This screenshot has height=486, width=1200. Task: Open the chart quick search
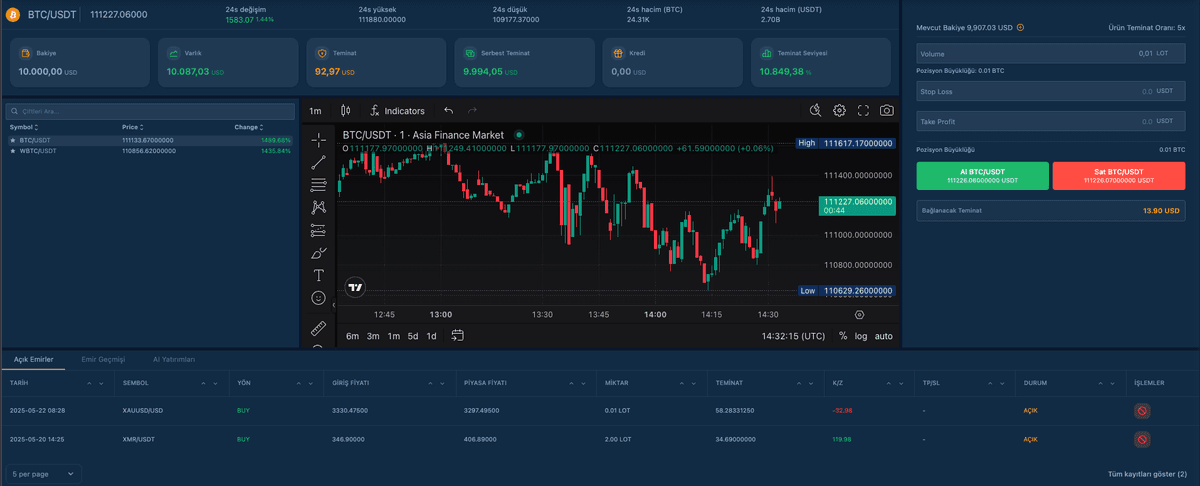pos(816,111)
